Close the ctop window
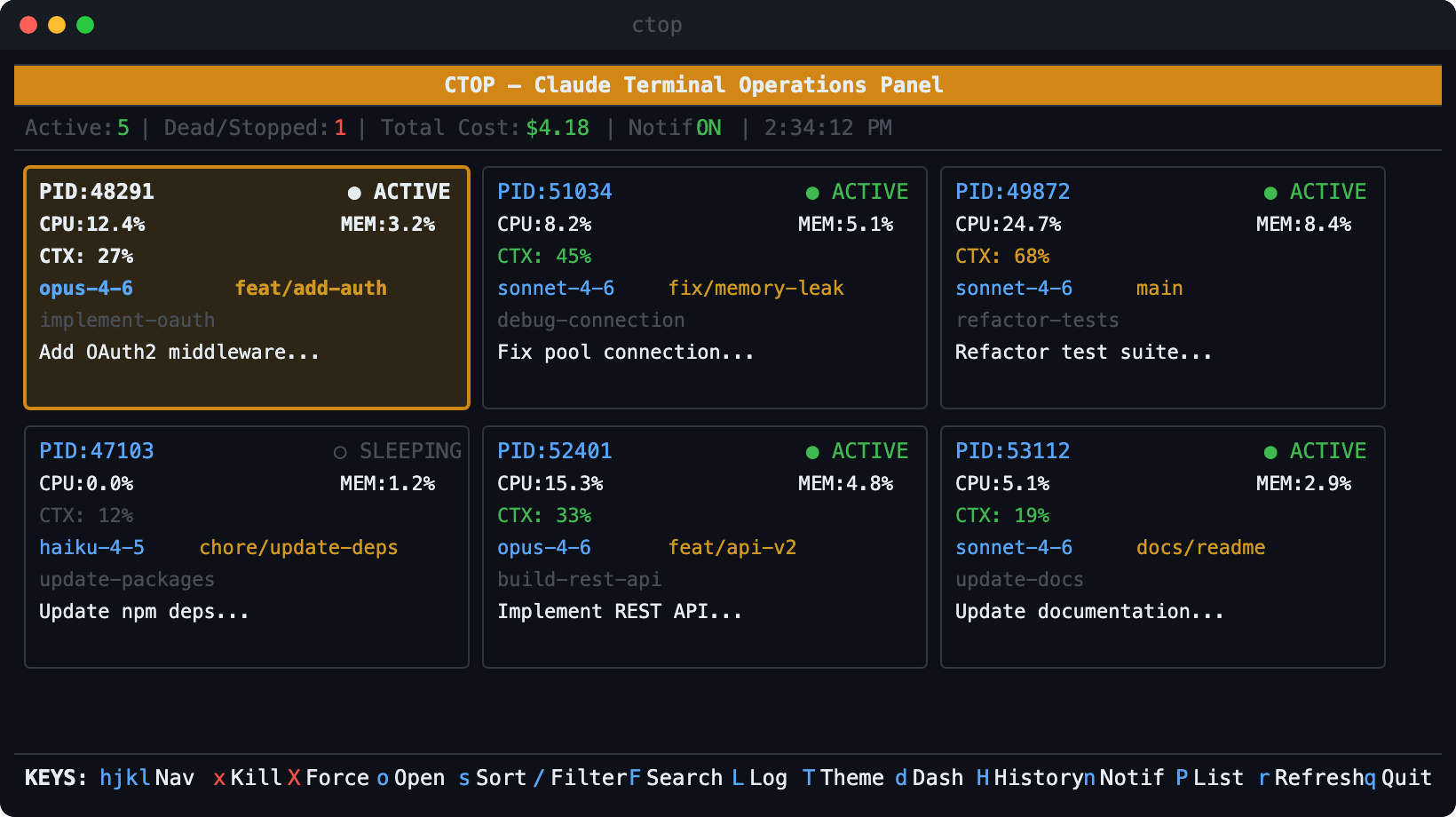 28,25
